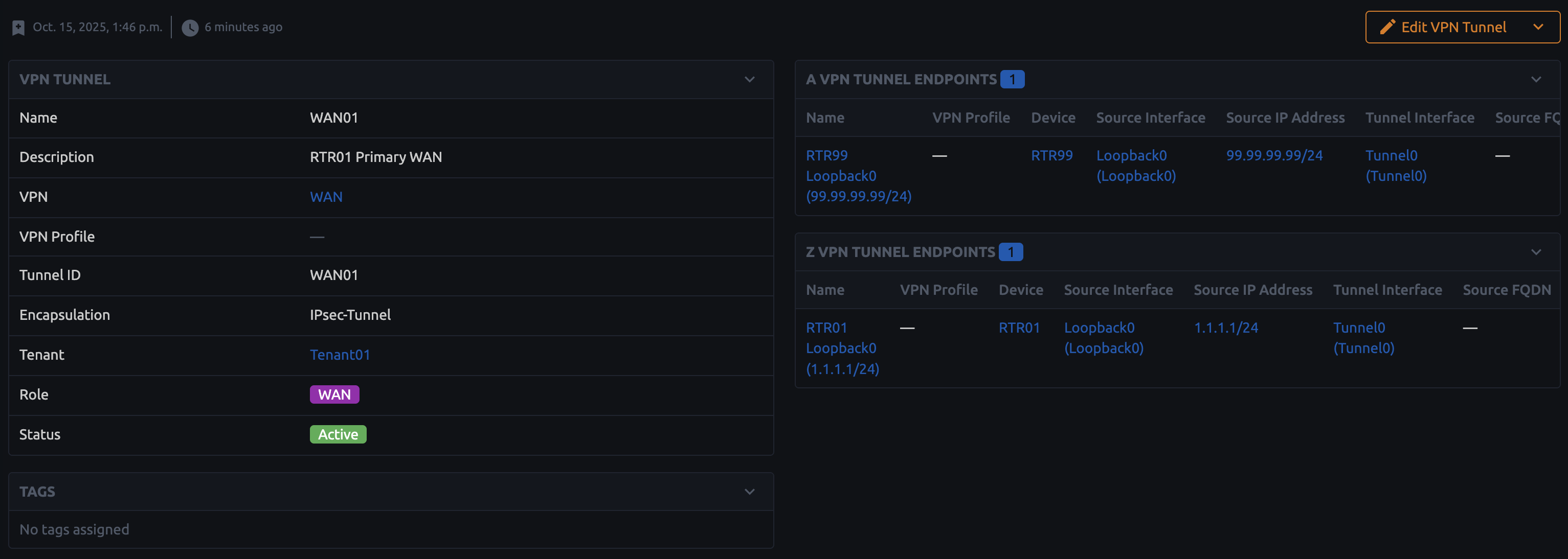Screen dimensions: 1568x559
Task: Sort Z endpoints by Tunnel Interface column
Action: [x=1387, y=290]
